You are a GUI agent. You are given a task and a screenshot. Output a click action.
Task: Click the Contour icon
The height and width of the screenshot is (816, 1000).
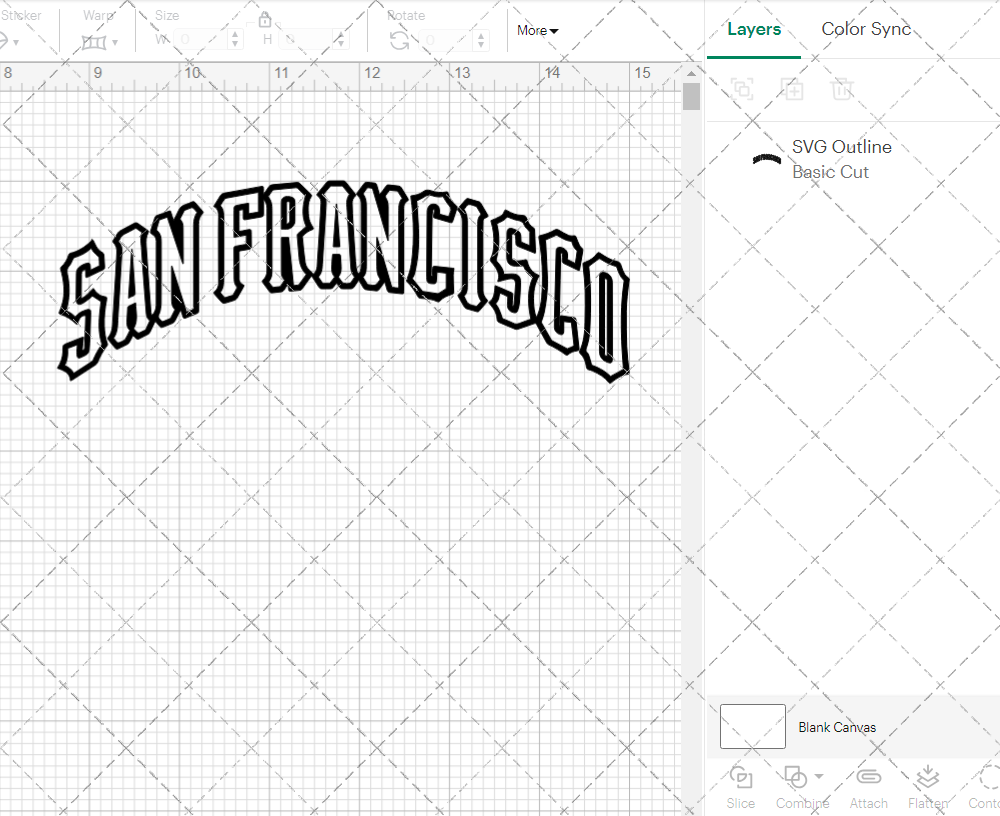click(988, 777)
